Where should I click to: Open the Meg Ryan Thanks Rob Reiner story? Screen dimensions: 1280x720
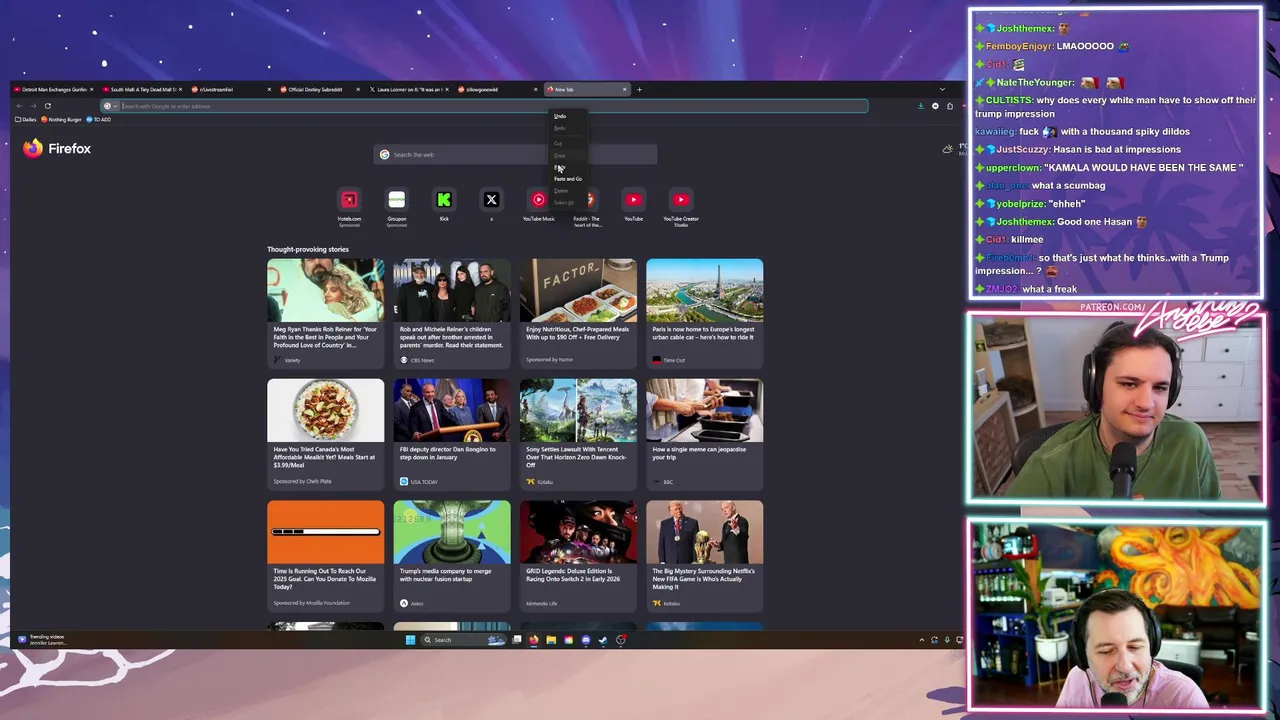point(325,312)
